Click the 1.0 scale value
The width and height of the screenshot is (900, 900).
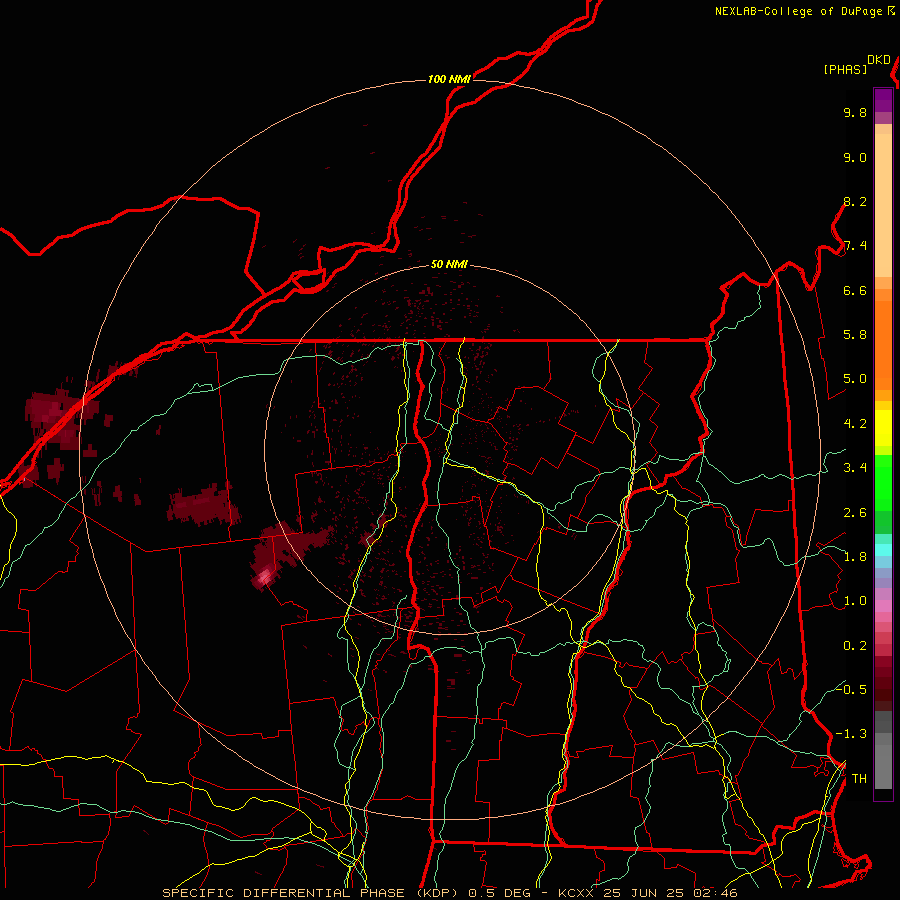pyautogui.click(x=855, y=601)
